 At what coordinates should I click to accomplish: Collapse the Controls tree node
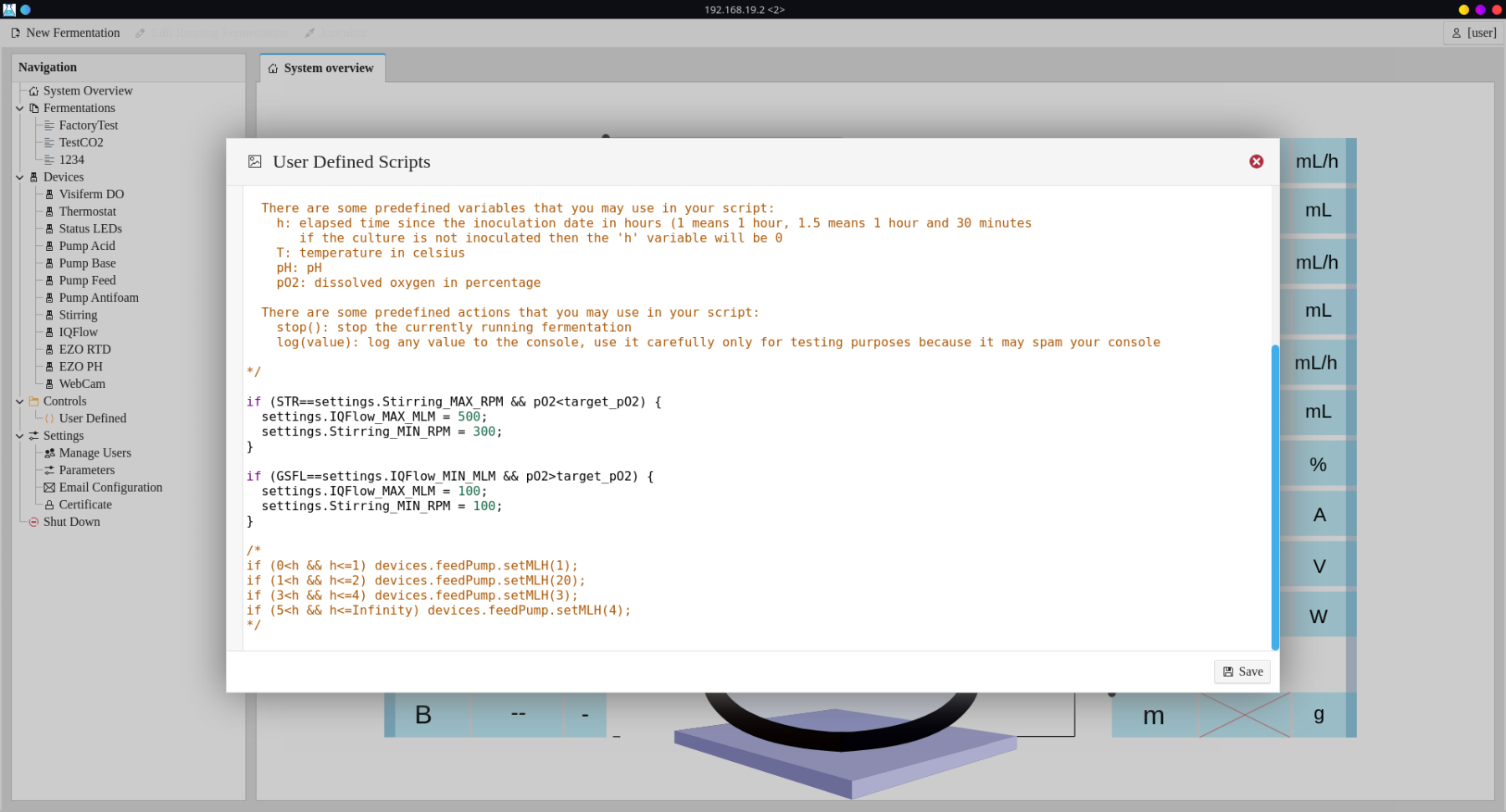point(19,401)
